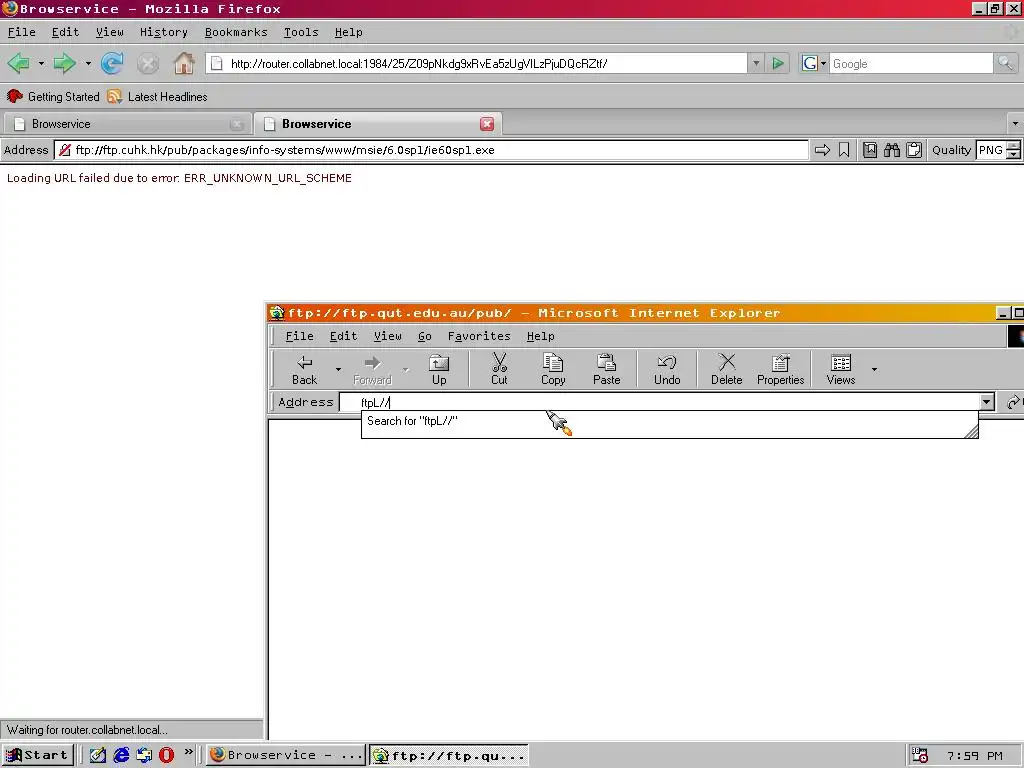The height and width of the screenshot is (768, 1024).
Task: Open Firefox Tools menu
Action: 300,32
